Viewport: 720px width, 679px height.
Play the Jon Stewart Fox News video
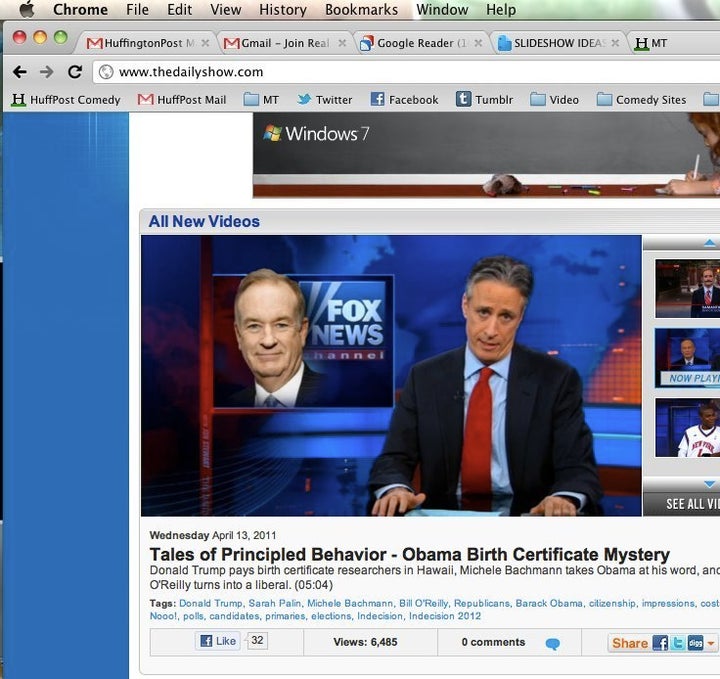391,376
